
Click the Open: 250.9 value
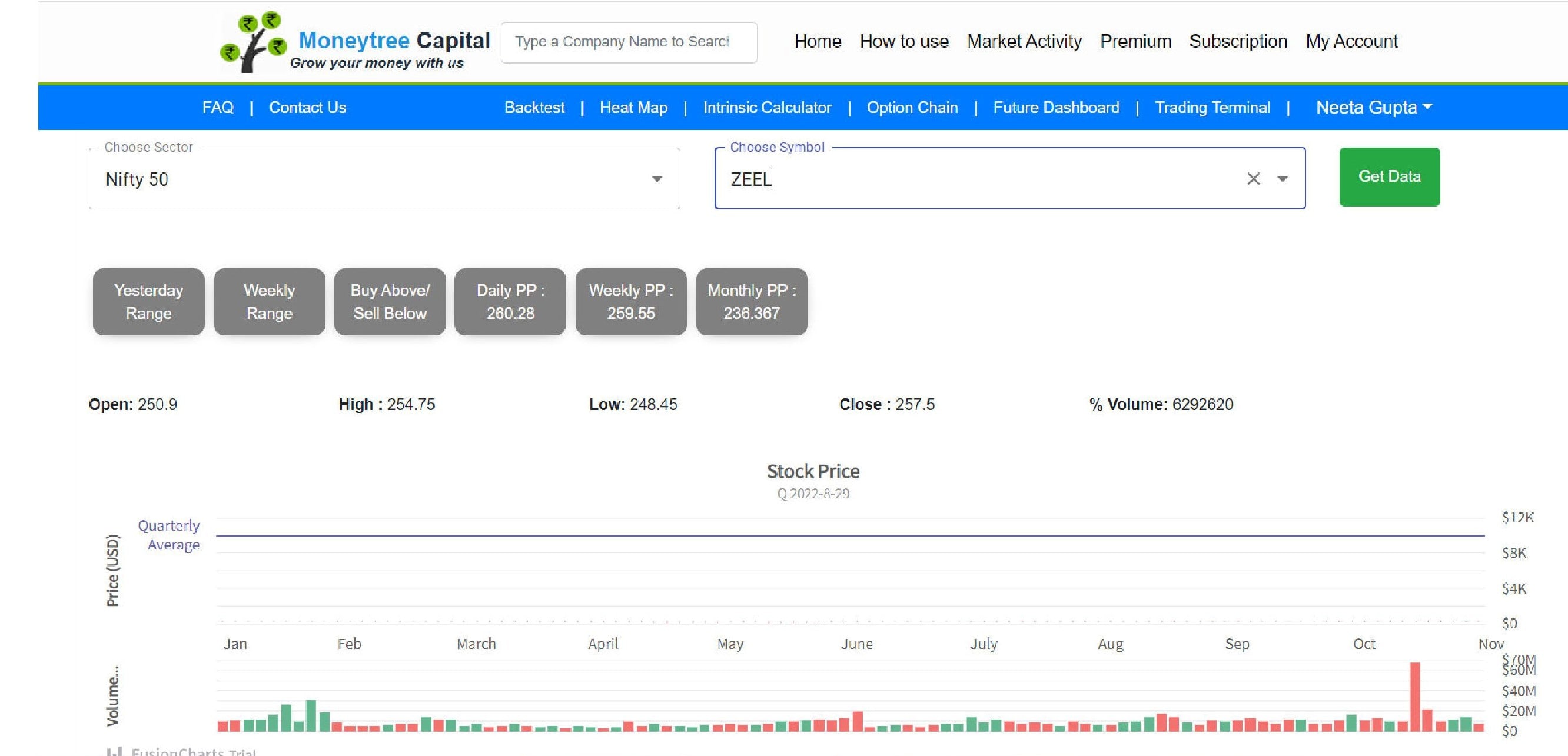coord(132,404)
